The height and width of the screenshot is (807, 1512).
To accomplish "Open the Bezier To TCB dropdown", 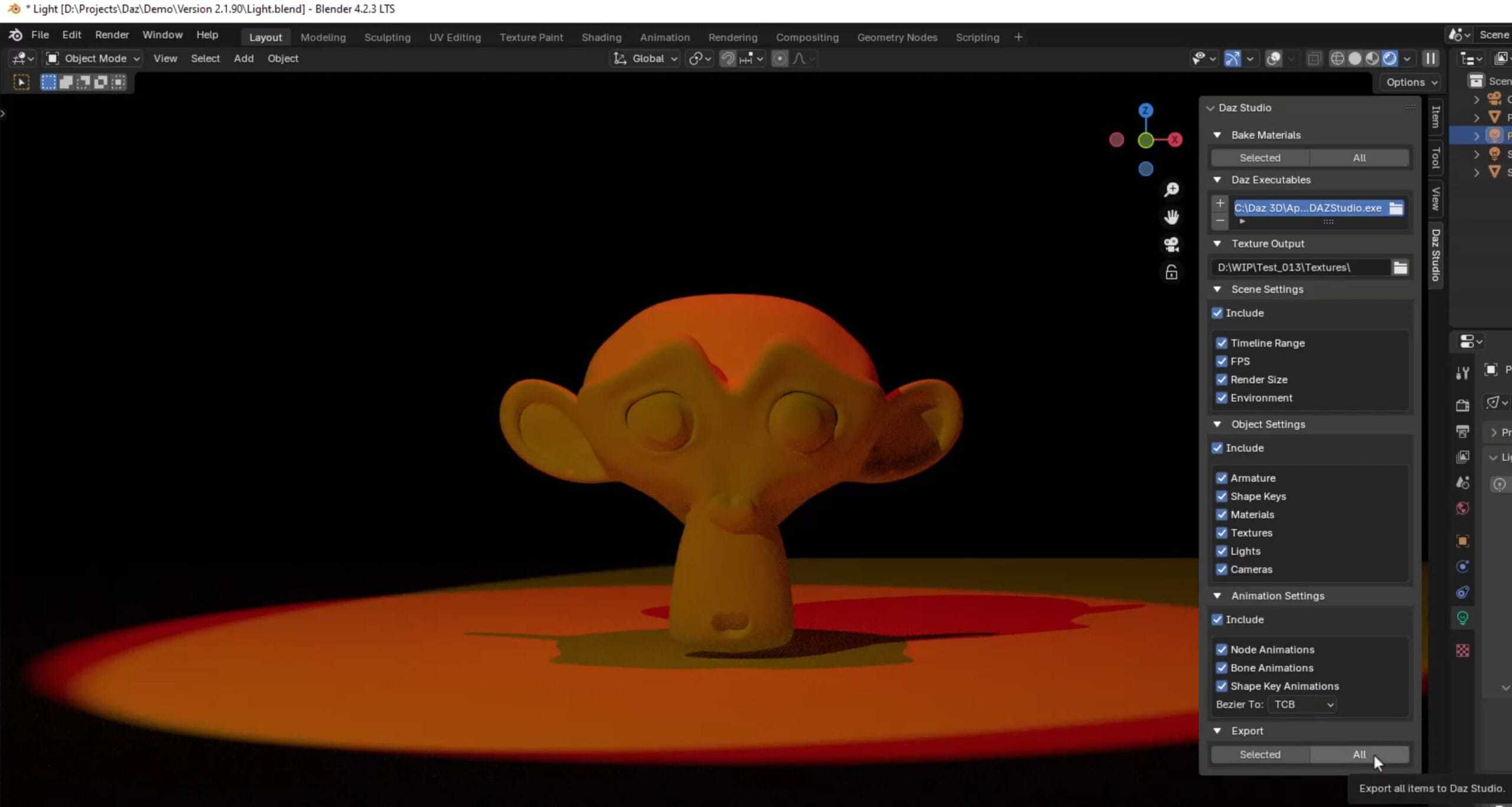I will [x=1302, y=704].
